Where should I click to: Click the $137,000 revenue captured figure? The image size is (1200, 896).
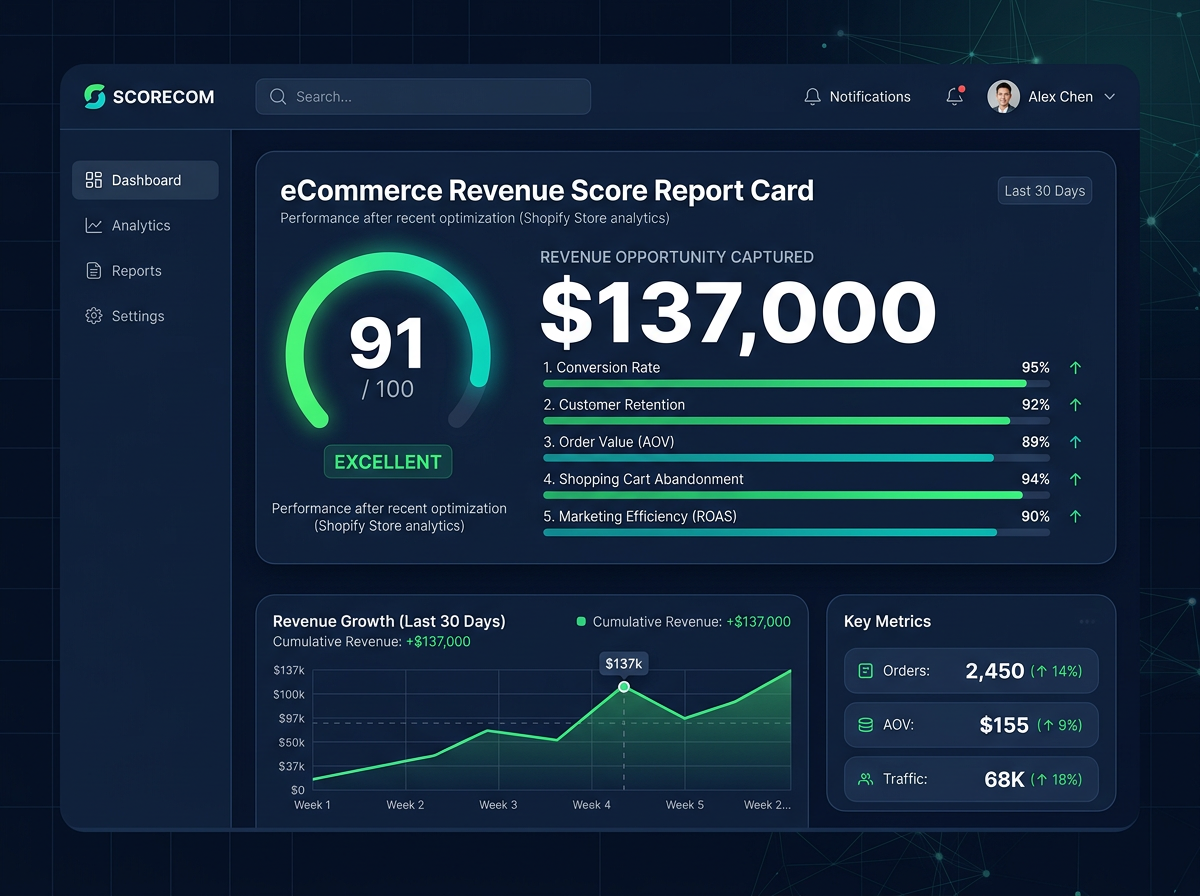738,313
